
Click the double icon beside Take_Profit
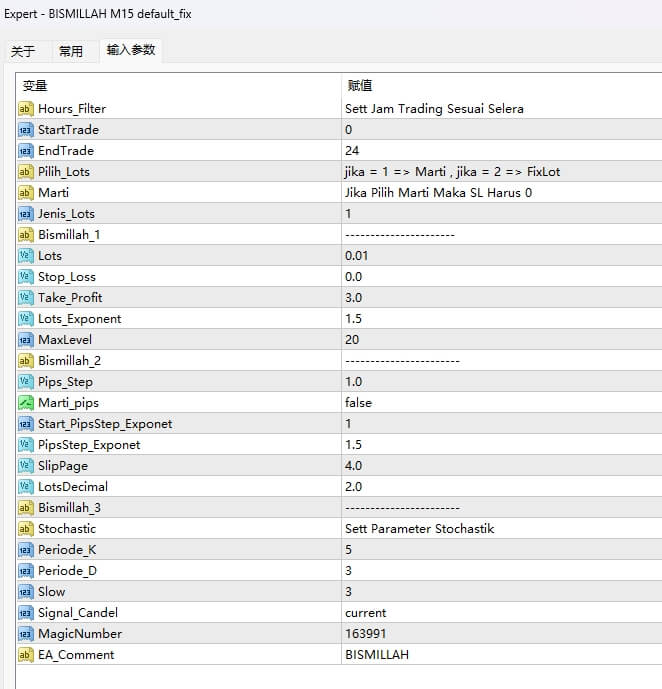pos(25,297)
